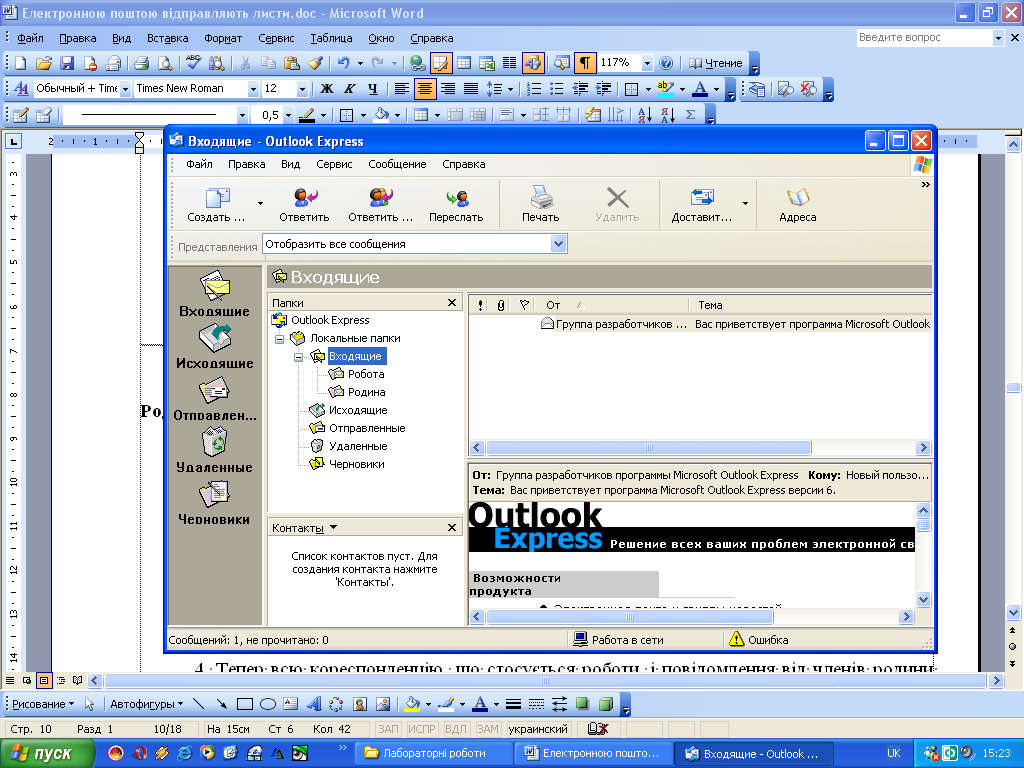Toggle Чтение reading mode in Word

(716, 63)
